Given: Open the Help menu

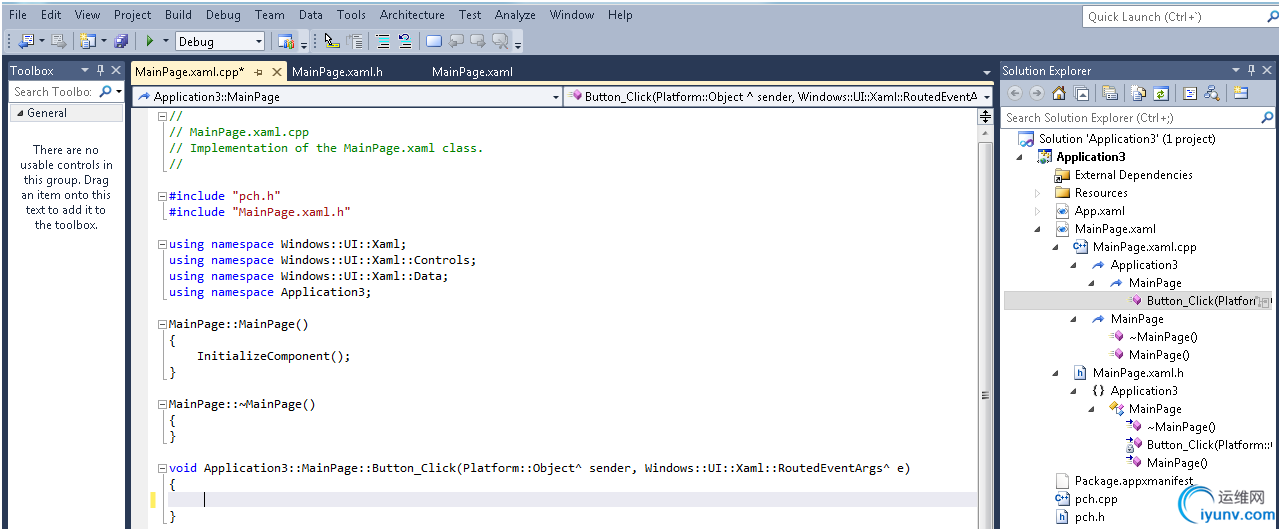Looking at the screenshot, I should pyautogui.click(x=620, y=15).
